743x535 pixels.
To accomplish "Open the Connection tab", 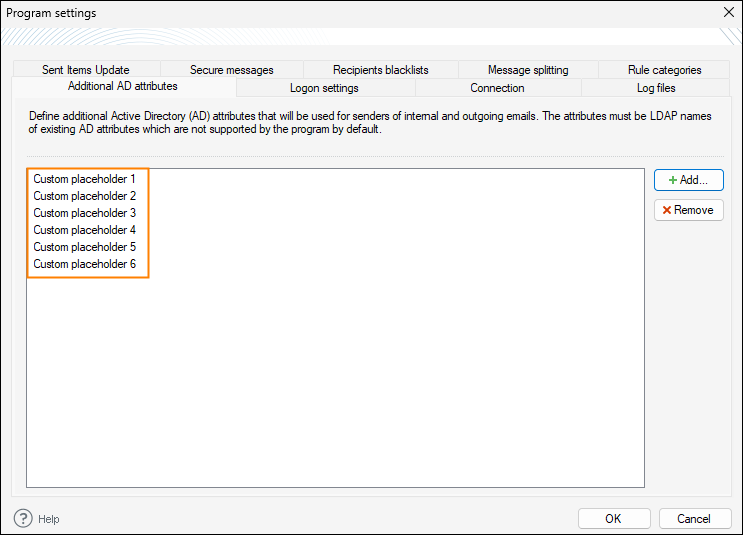I will coord(497,88).
